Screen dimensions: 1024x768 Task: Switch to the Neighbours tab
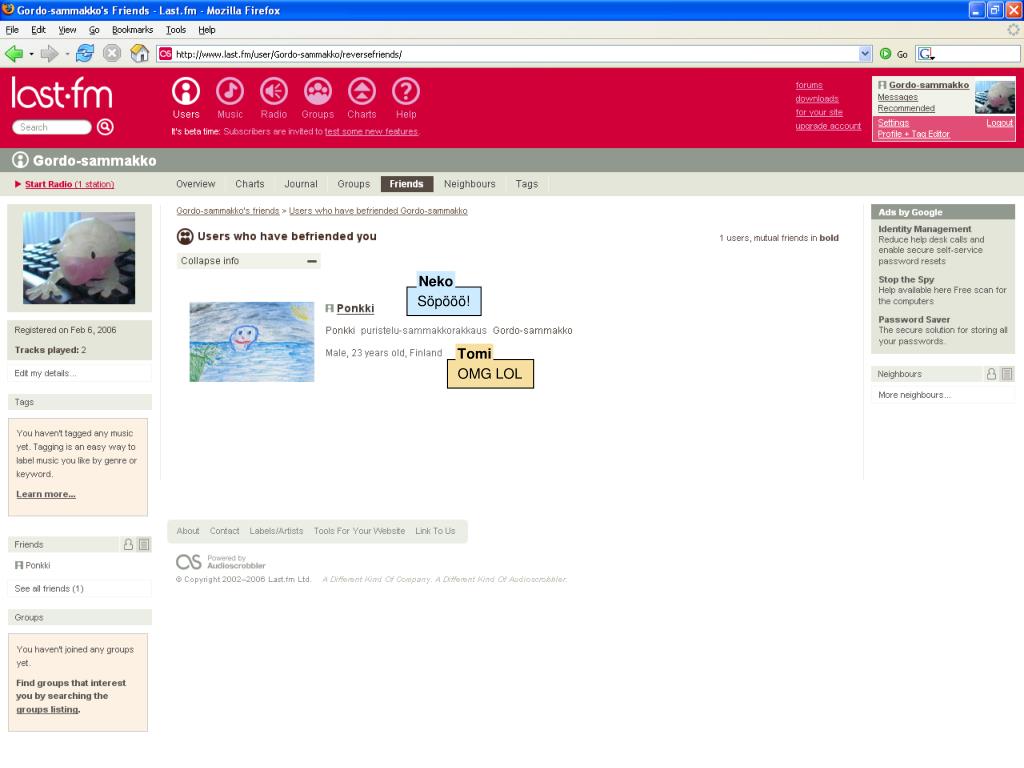[x=470, y=184]
